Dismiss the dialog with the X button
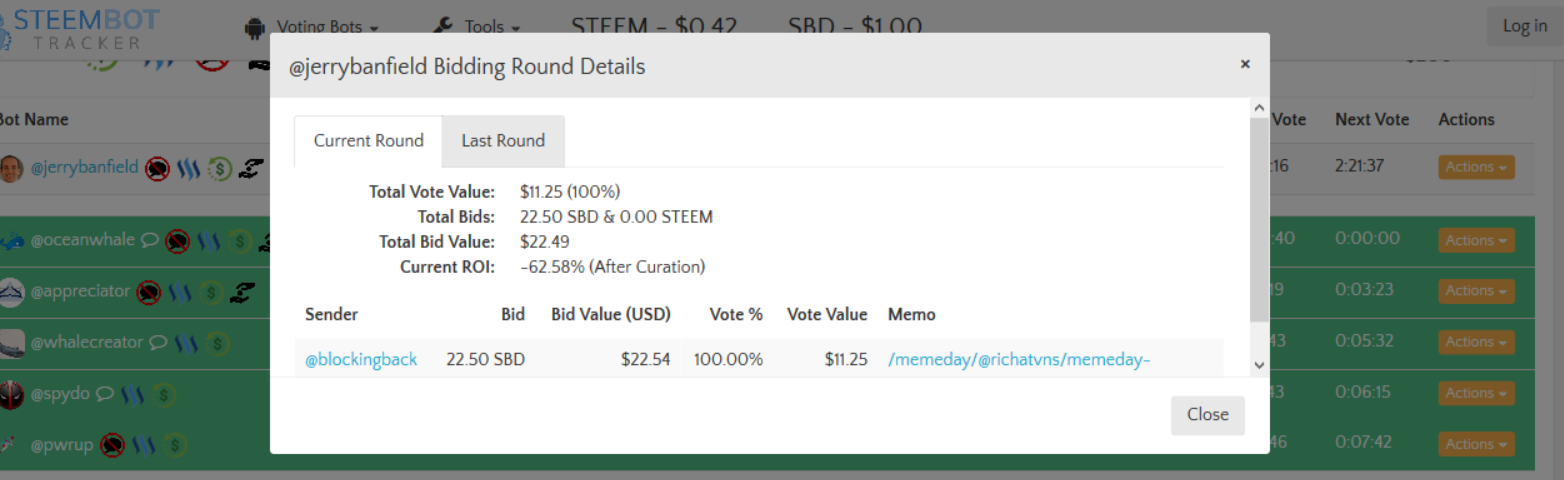 (x=1245, y=64)
